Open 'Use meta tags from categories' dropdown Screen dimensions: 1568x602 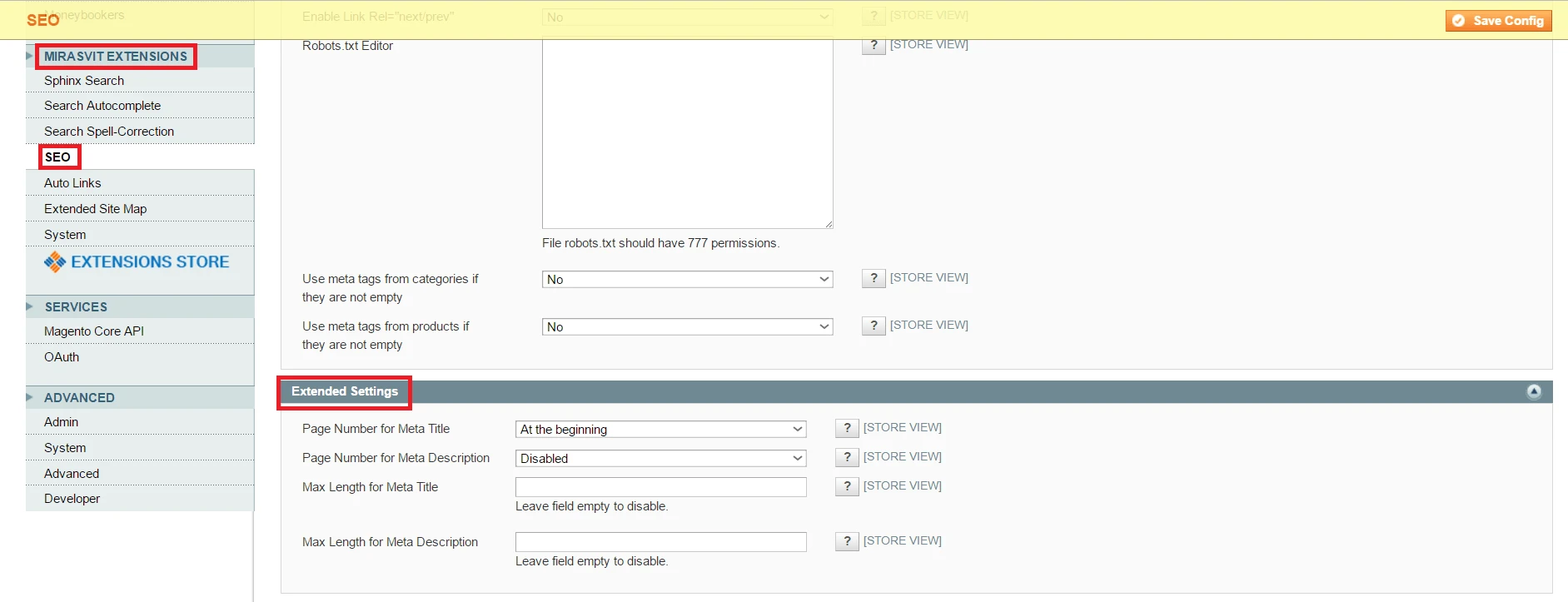(687, 280)
